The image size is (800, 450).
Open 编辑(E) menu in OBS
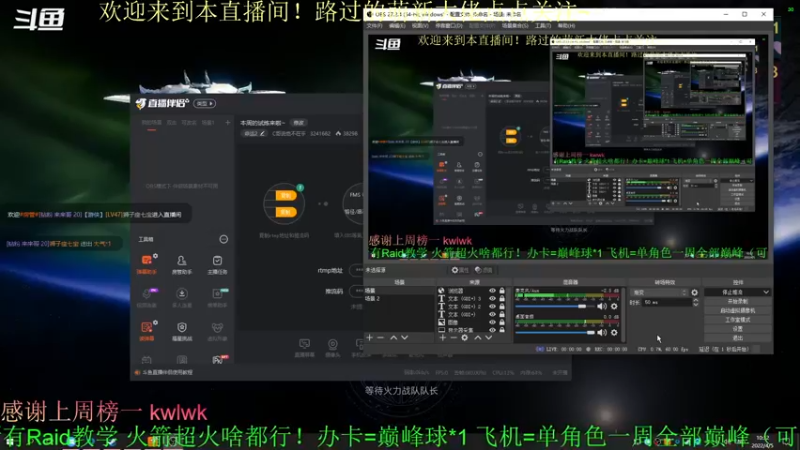[397, 26]
